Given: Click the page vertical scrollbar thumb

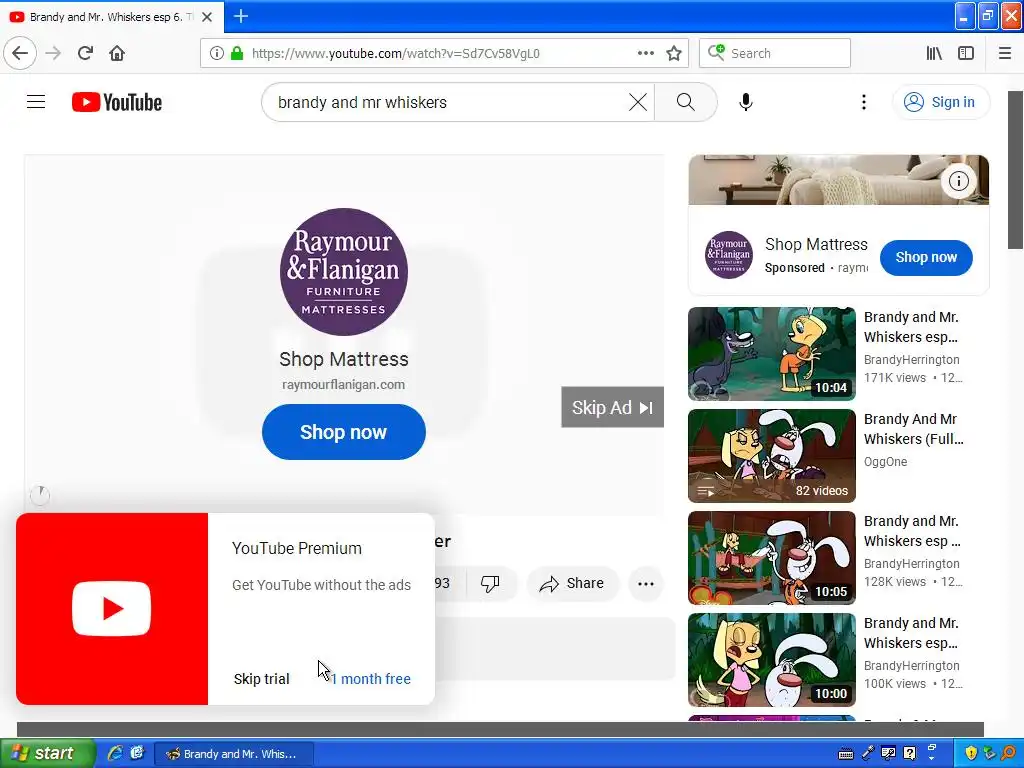Looking at the screenshot, I should (x=1016, y=170).
